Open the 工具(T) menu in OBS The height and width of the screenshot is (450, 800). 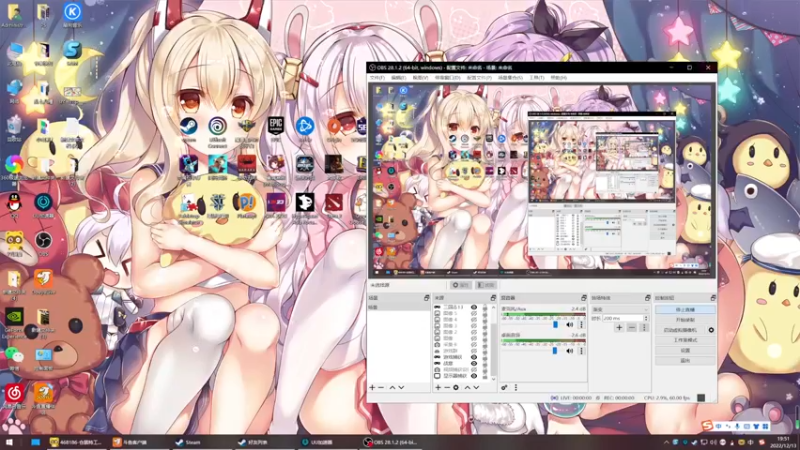[537, 78]
